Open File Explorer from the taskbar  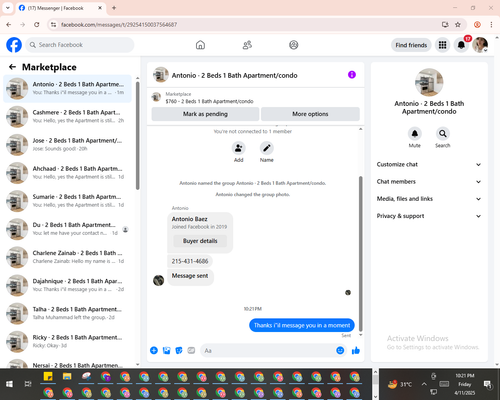(67, 377)
